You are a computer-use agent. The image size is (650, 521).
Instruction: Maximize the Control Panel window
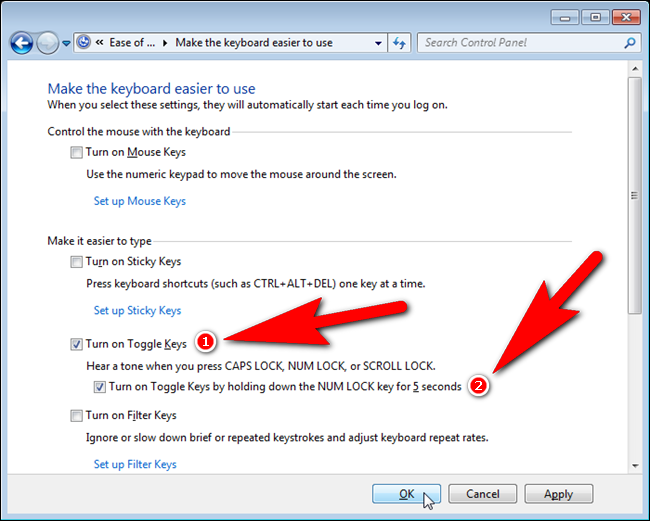pyautogui.click(x=595, y=17)
